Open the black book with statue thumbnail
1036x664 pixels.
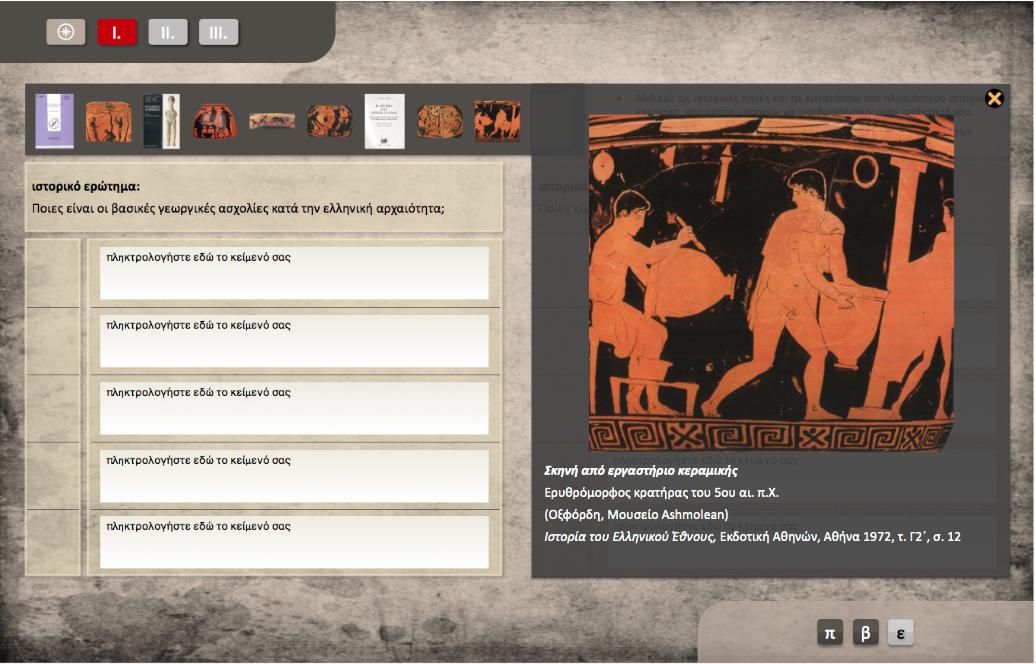(162, 121)
